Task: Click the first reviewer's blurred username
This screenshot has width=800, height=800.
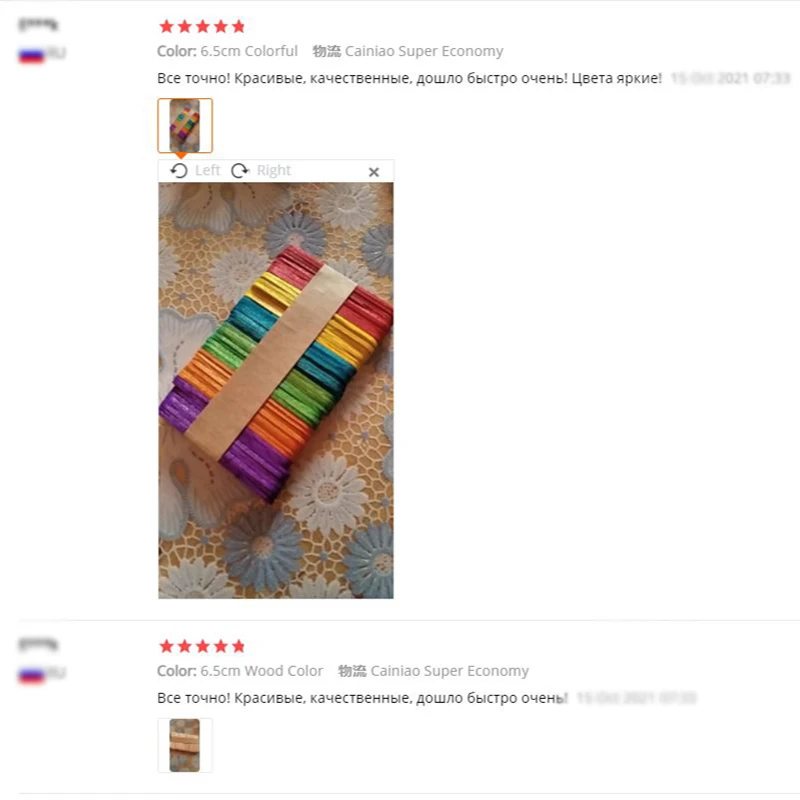Action: point(38,24)
